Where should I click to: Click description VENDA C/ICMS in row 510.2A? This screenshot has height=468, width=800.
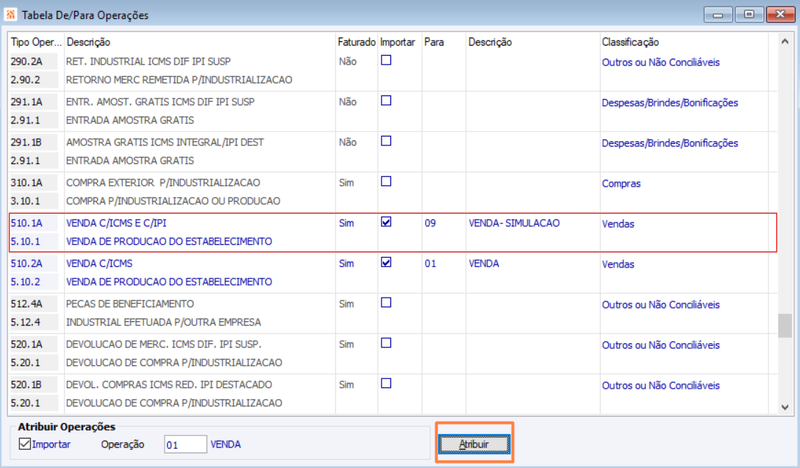point(99,263)
